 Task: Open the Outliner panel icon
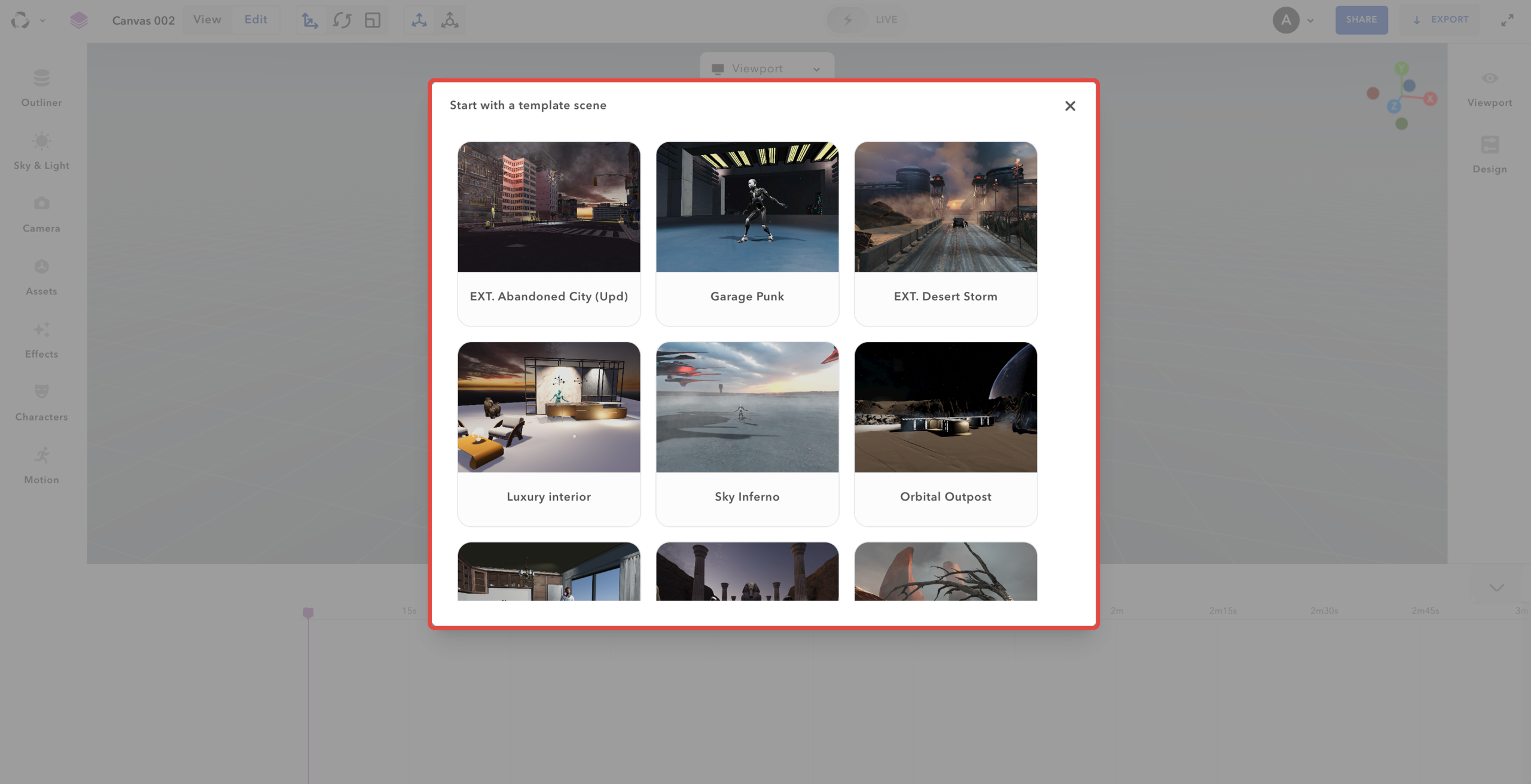point(41,78)
